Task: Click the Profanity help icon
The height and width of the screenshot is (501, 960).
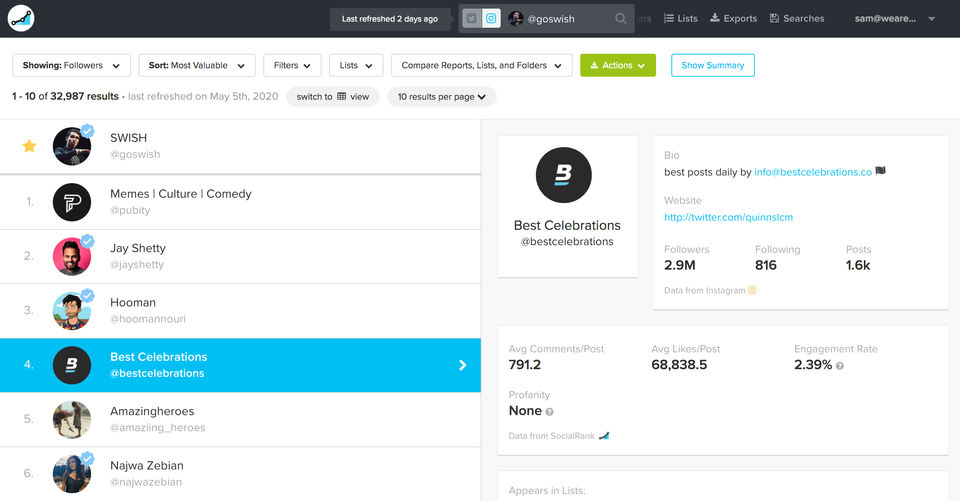Action: click(x=549, y=412)
